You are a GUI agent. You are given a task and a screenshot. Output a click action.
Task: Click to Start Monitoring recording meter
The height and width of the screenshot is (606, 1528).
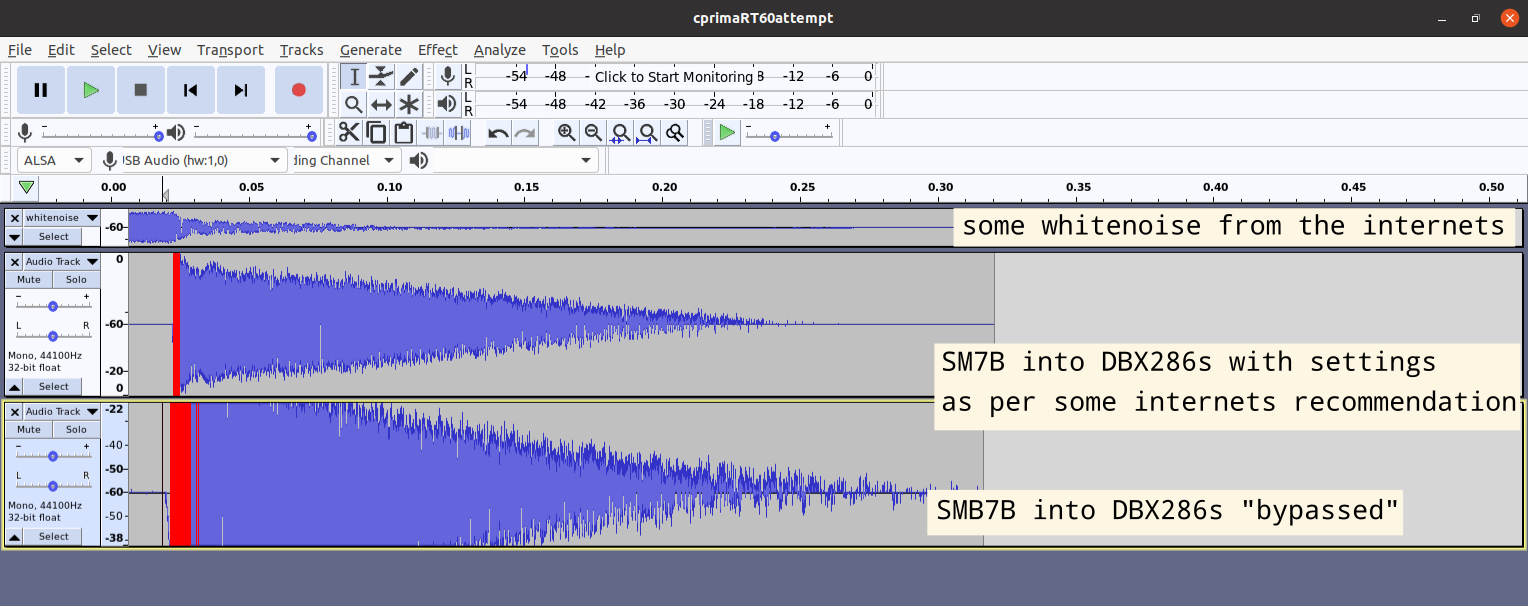coord(674,76)
